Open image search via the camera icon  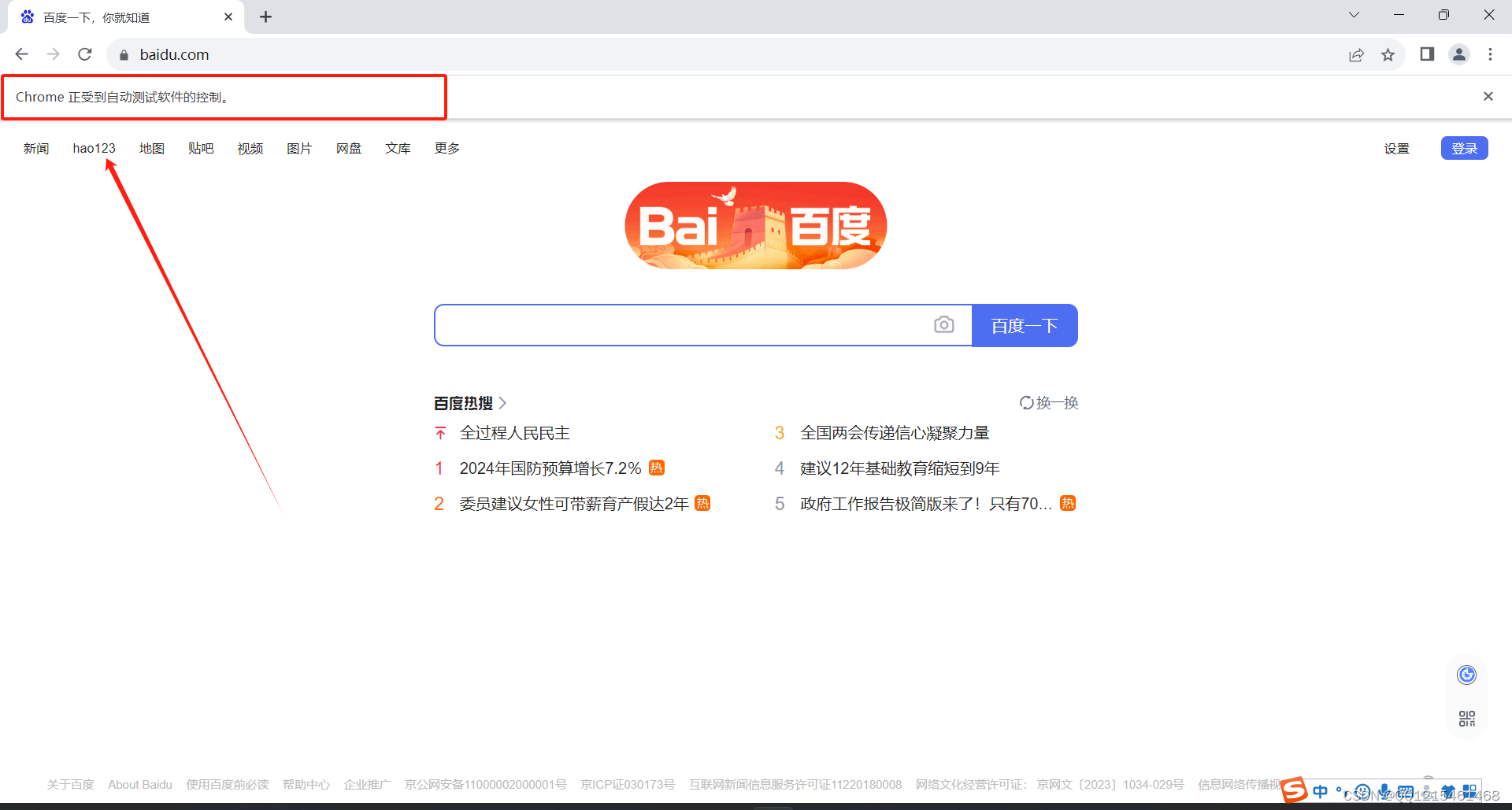point(943,325)
